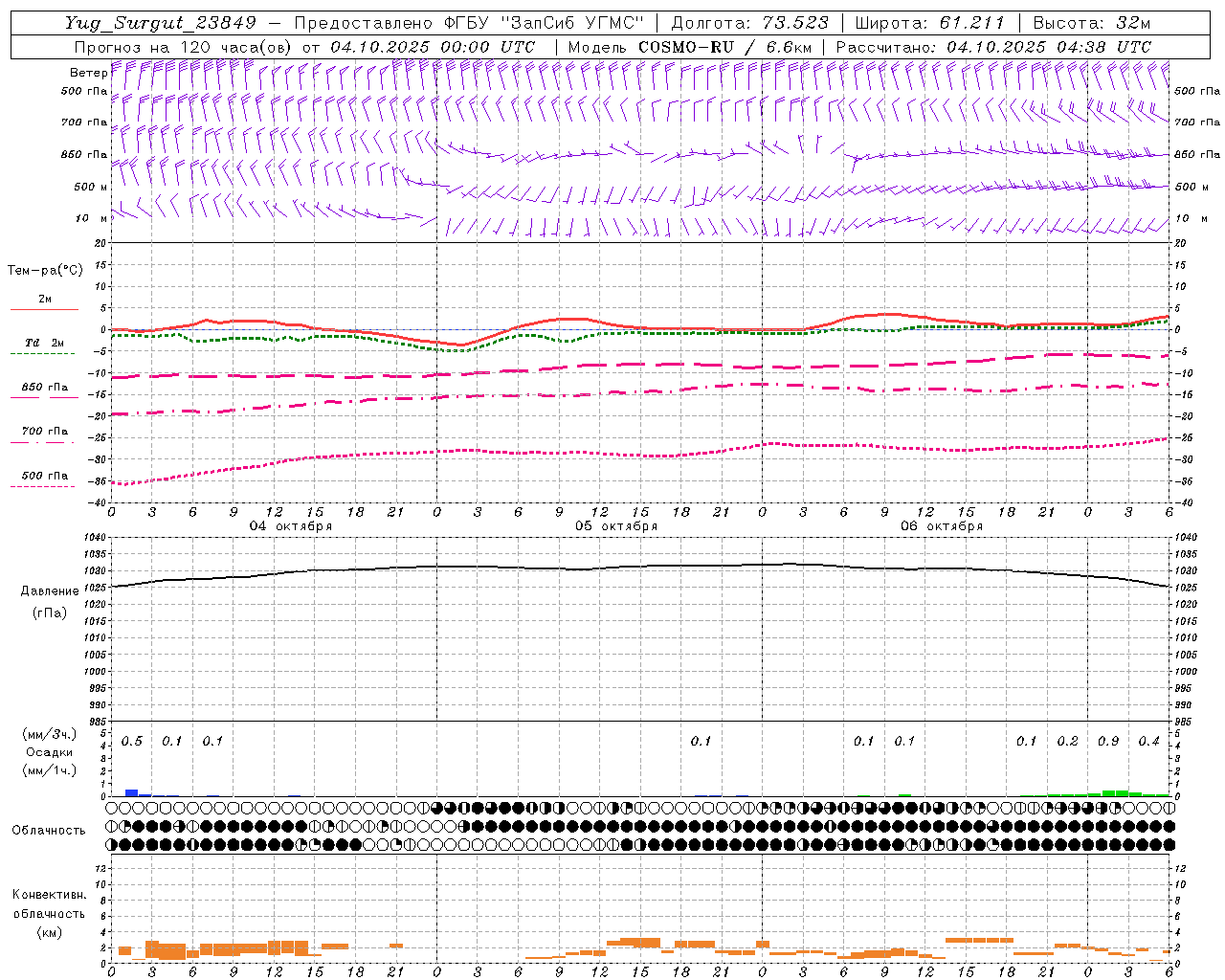The width and height of the screenshot is (1225, 980).
Task: Click the Прогноз на 120 часа(ов) text
Action: coord(184,46)
